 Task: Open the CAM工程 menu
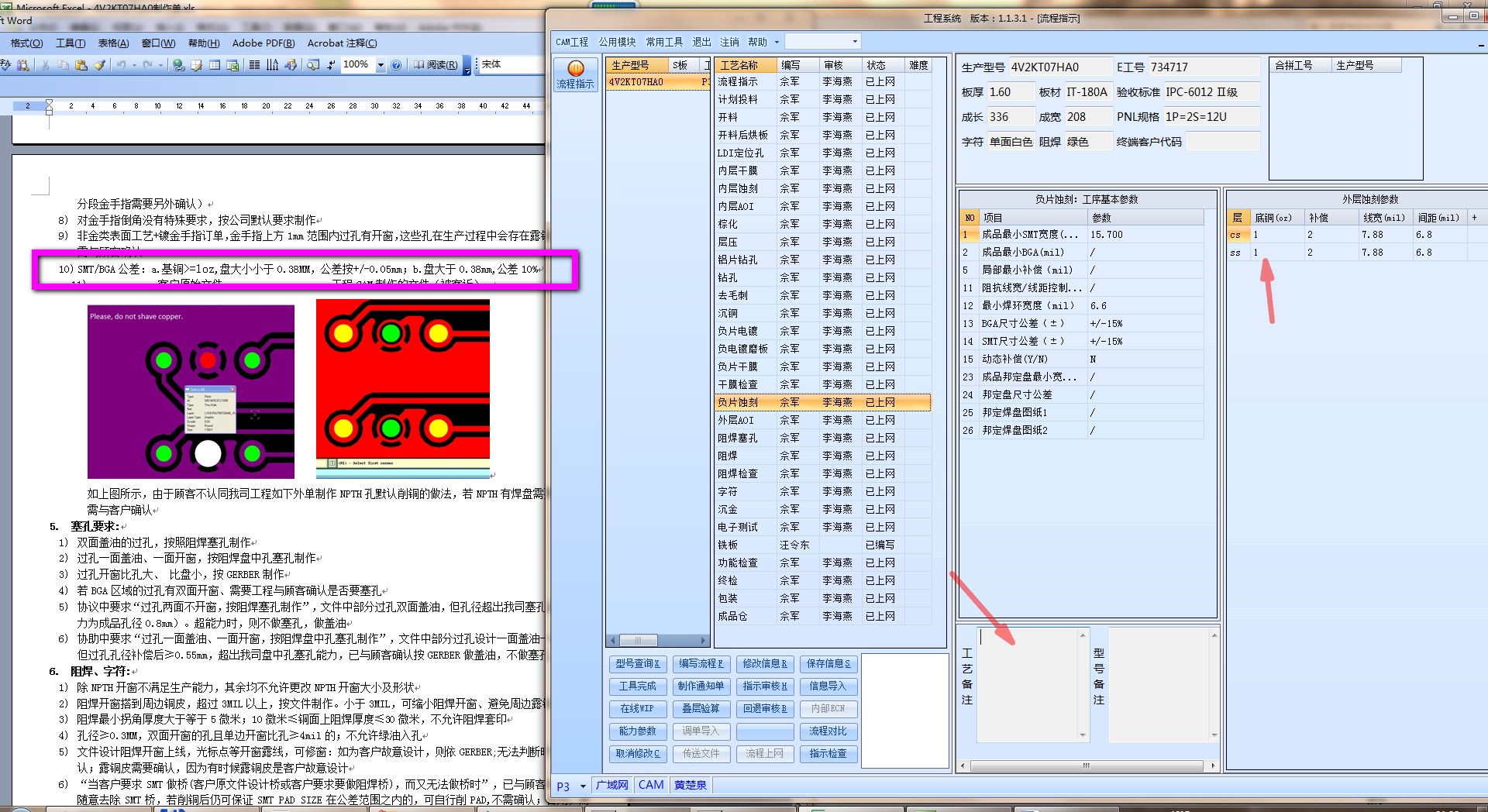pos(572,42)
